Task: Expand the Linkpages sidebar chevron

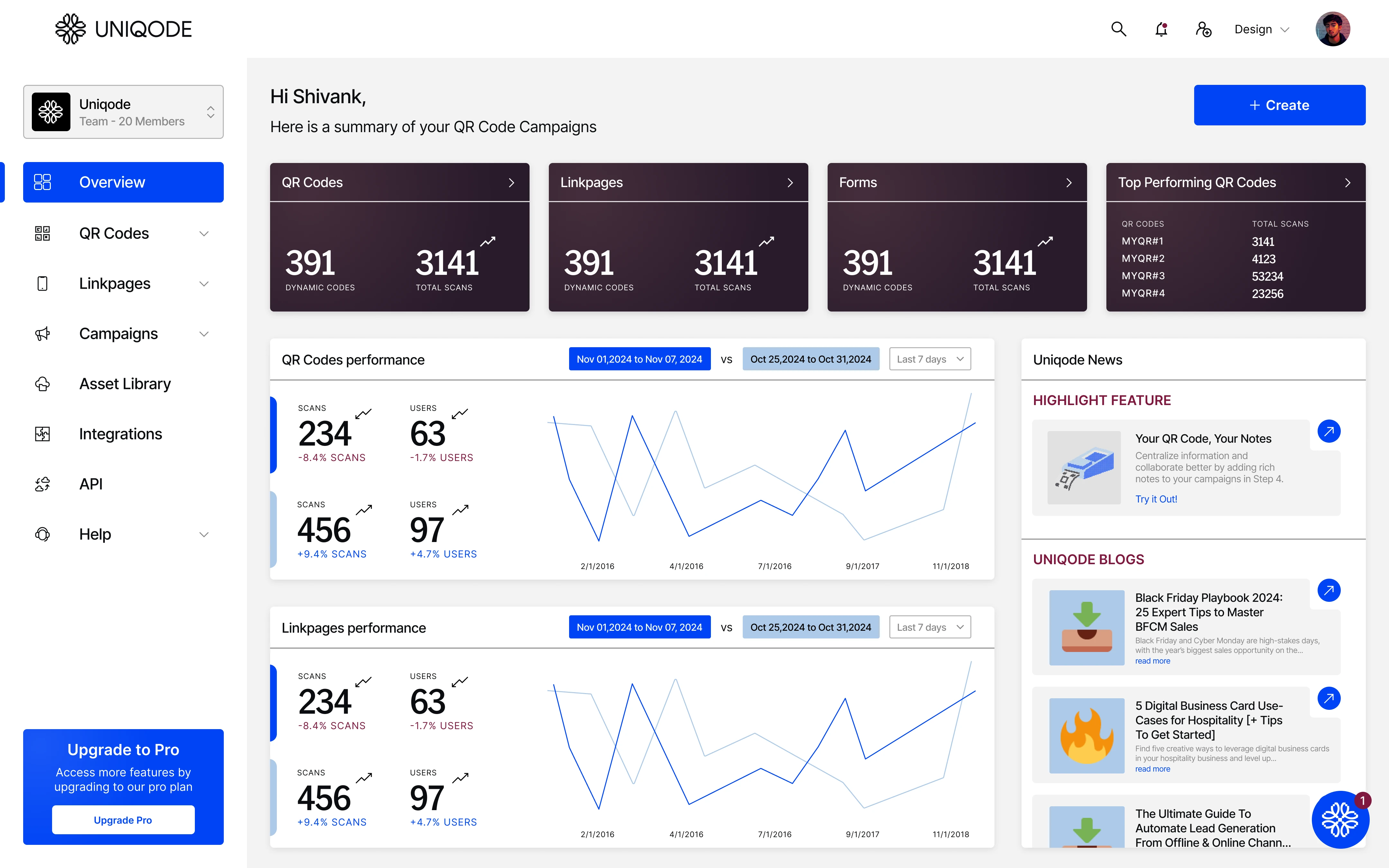Action: (204, 284)
